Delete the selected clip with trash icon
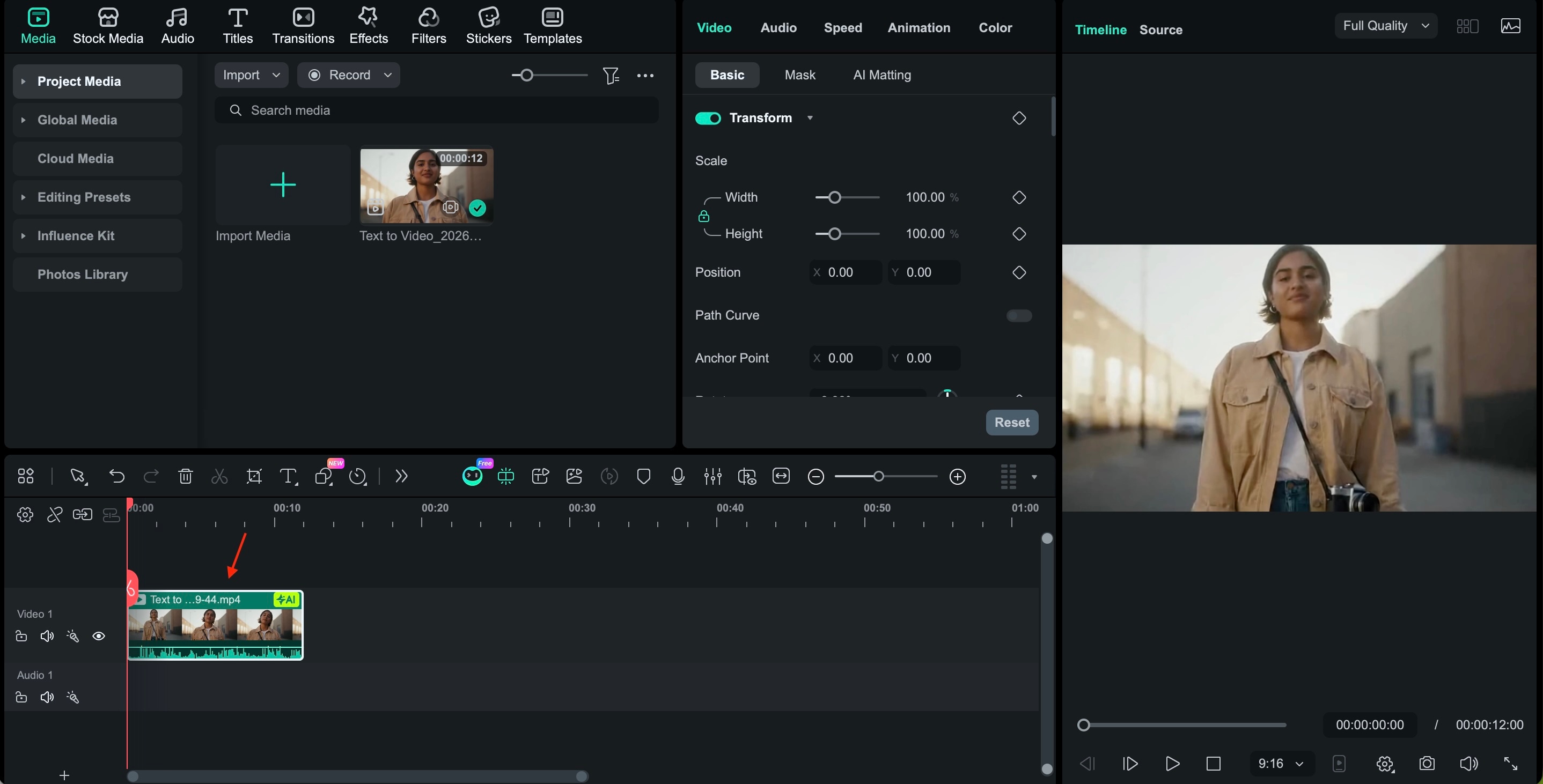1543x784 pixels. tap(185, 476)
